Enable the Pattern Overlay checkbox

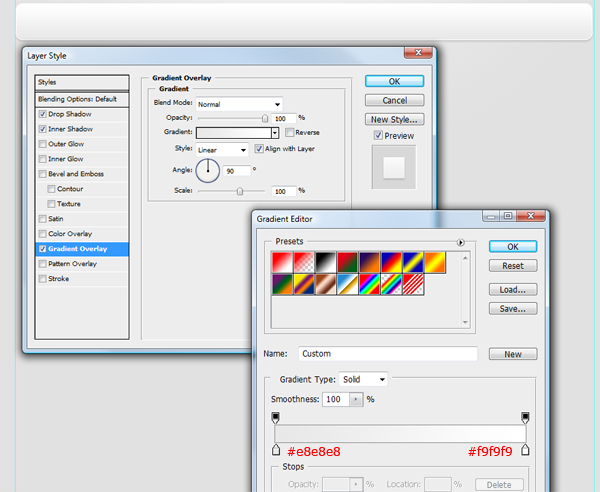point(43,264)
